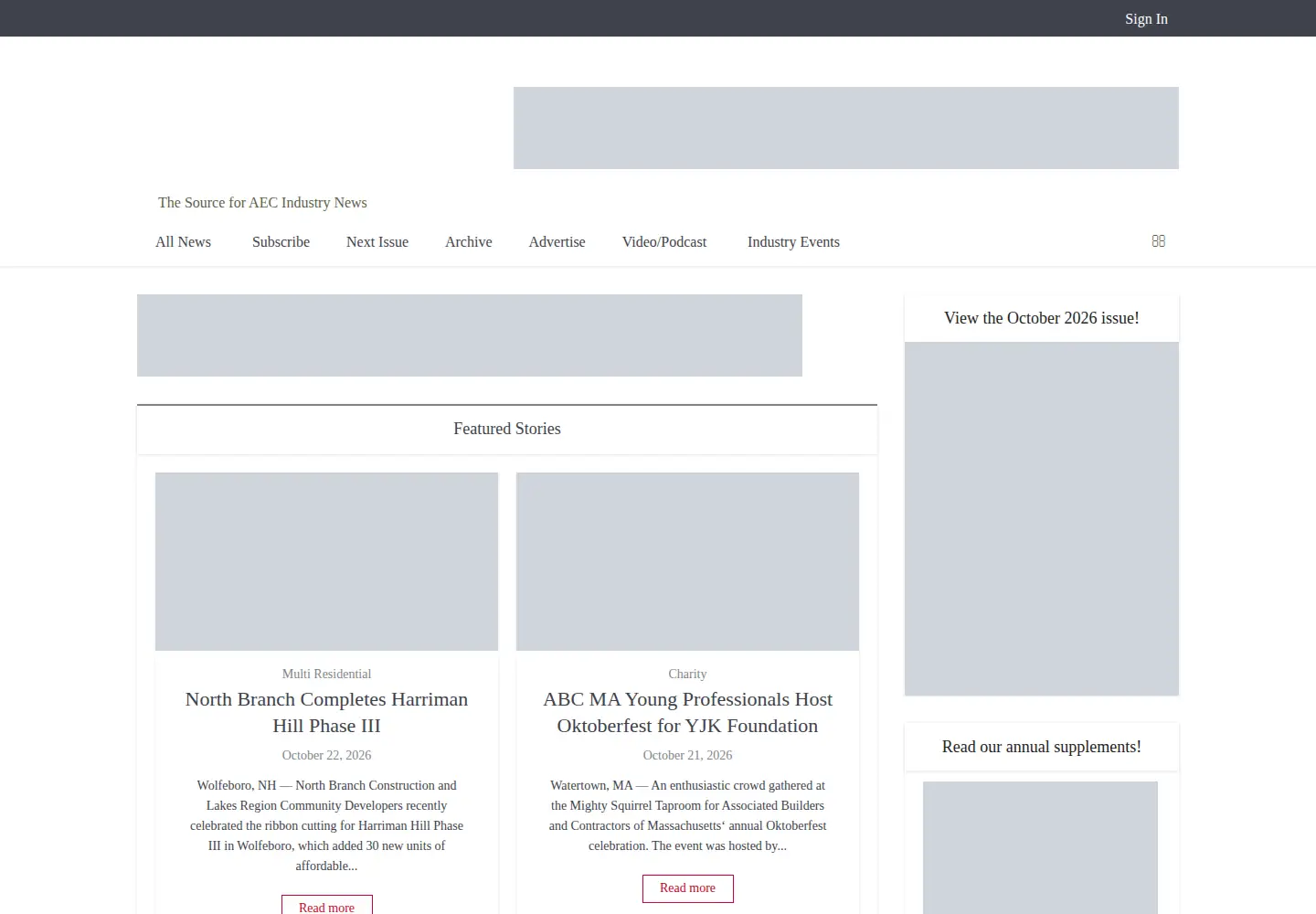Image resolution: width=1316 pixels, height=914 pixels.
Task: Click the header banner ad placeholder
Action: pyautogui.click(x=846, y=128)
